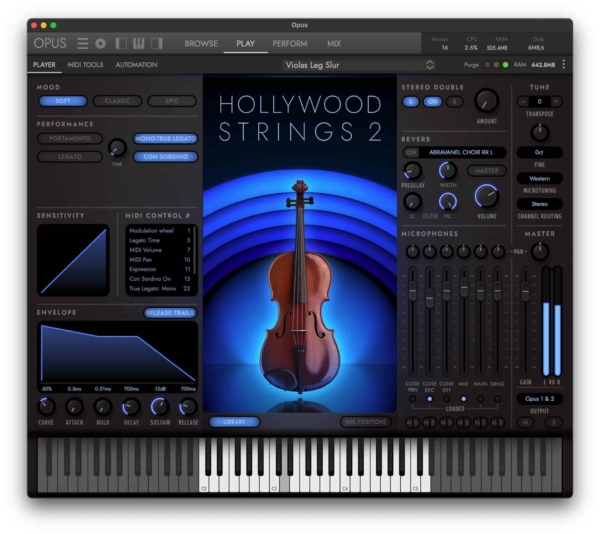The image size is (600, 534).
Task: Open the three-dot instrument options menu
Action: tap(564, 65)
